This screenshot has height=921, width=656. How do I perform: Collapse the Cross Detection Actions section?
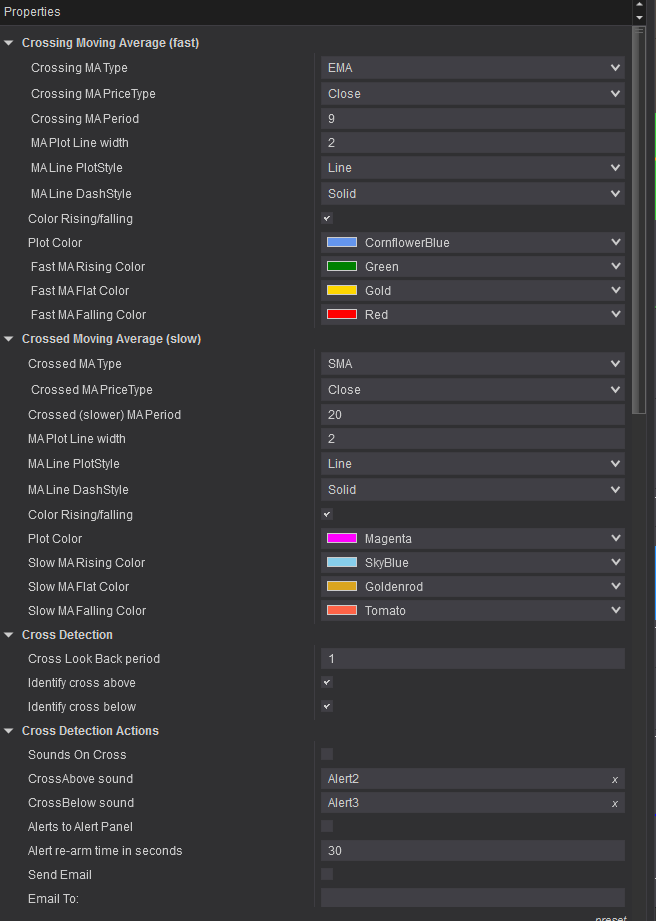point(9,731)
